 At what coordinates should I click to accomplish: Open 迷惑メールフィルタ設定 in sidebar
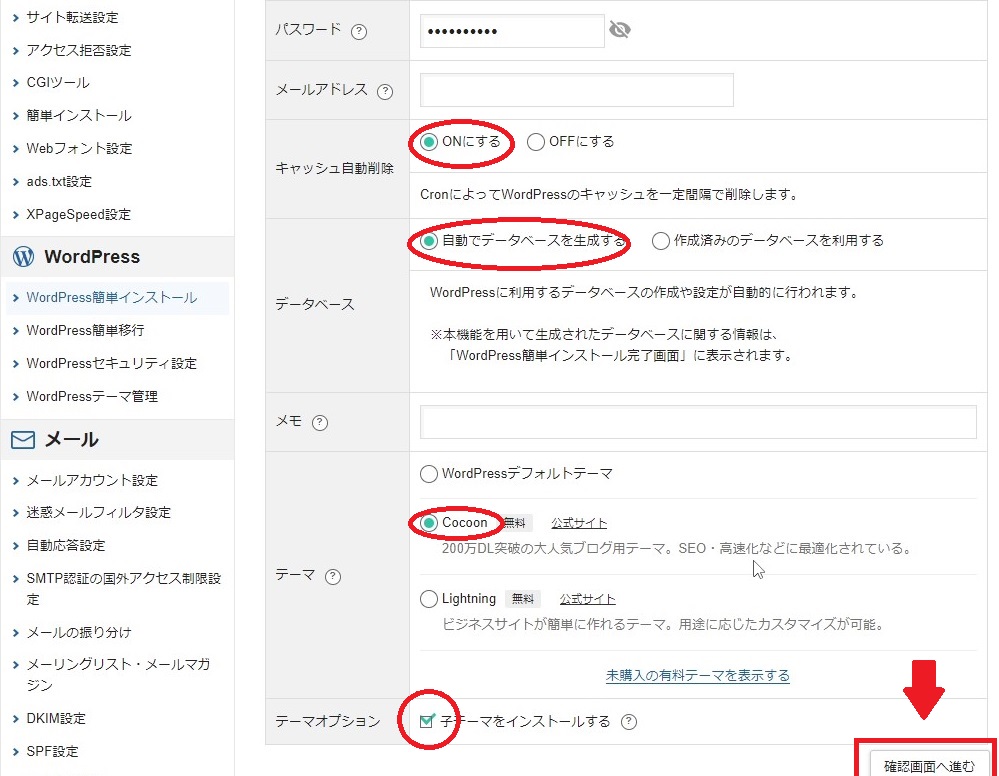[x=98, y=513]
